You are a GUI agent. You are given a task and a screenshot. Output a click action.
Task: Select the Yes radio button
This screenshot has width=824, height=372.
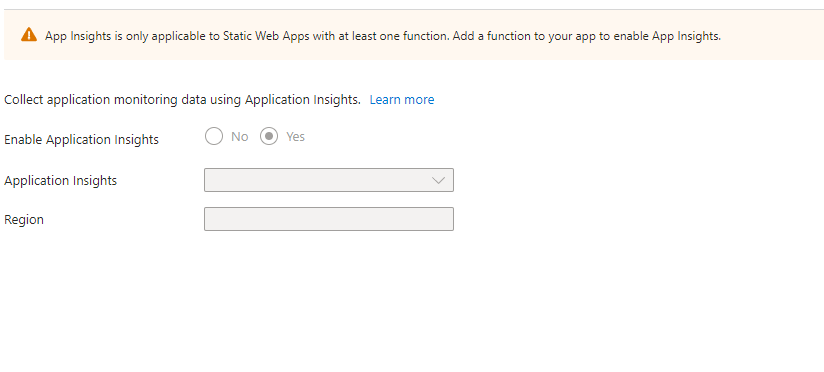click(269, 137)
